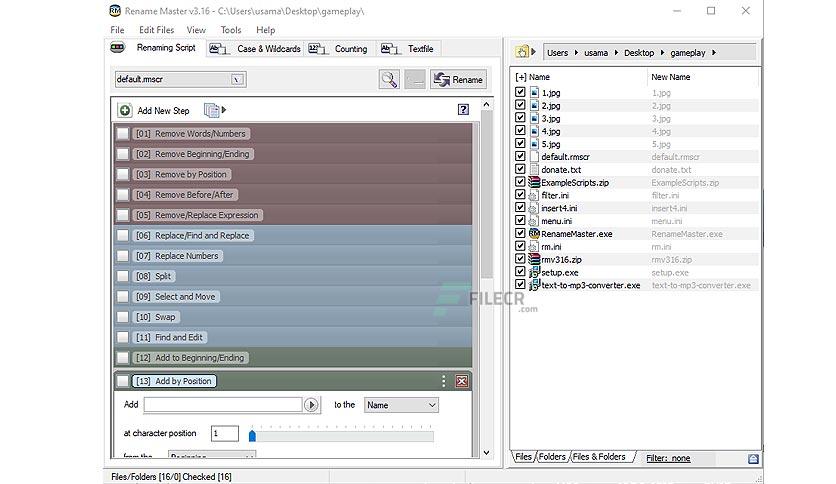The width and height of the screenshot is (836, 484).
Task: Click the Rename button
Action: coord(459,79)
